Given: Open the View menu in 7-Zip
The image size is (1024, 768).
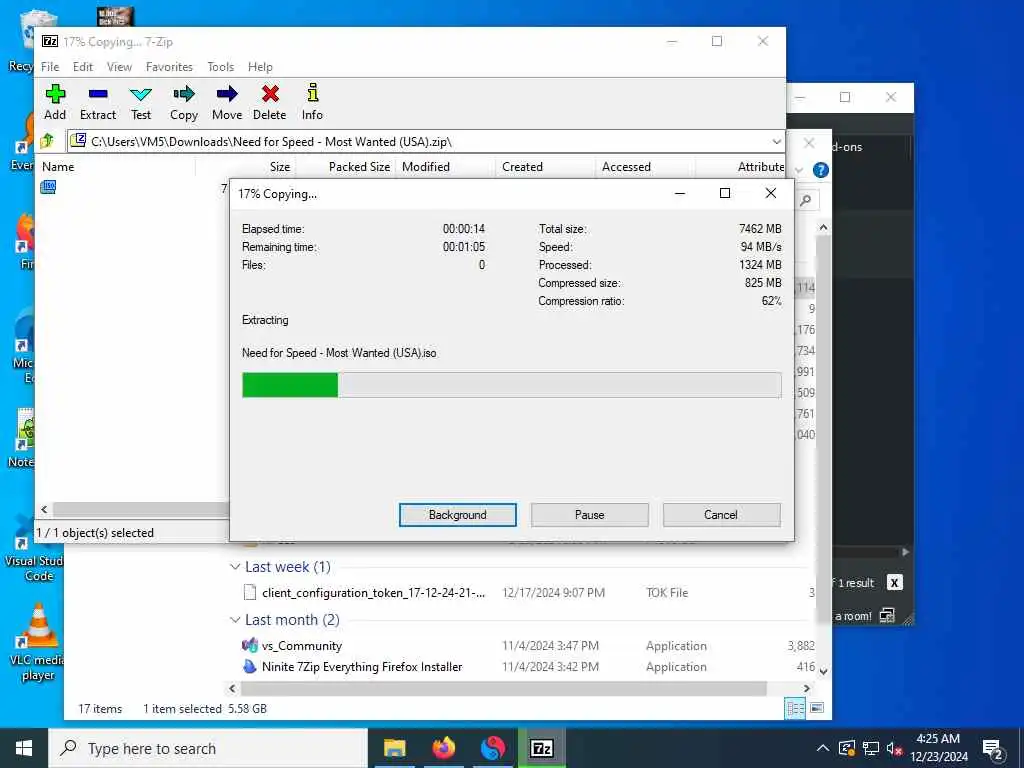Looking at the screenshot, I should pyautogui.click(x=120, y=67).
